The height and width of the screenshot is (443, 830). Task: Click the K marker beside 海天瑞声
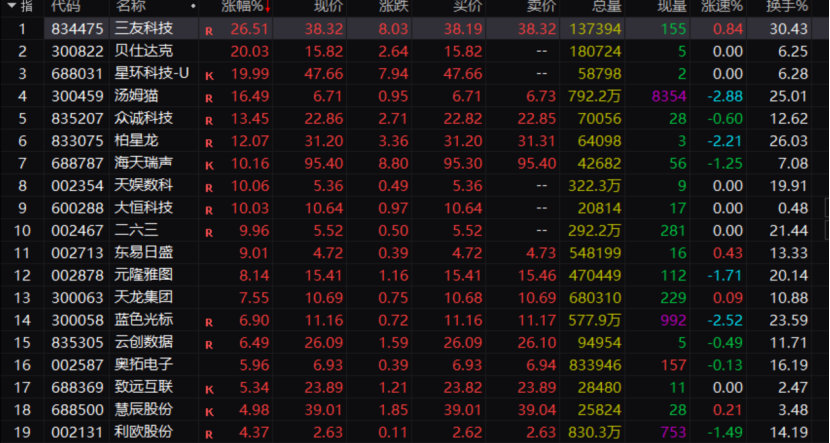point(209,163)
